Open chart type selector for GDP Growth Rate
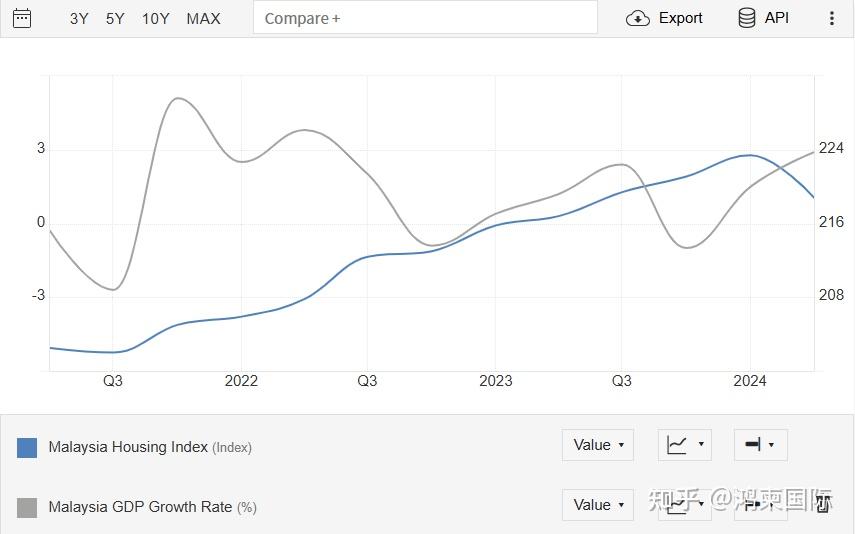 [x=685, y=504]
